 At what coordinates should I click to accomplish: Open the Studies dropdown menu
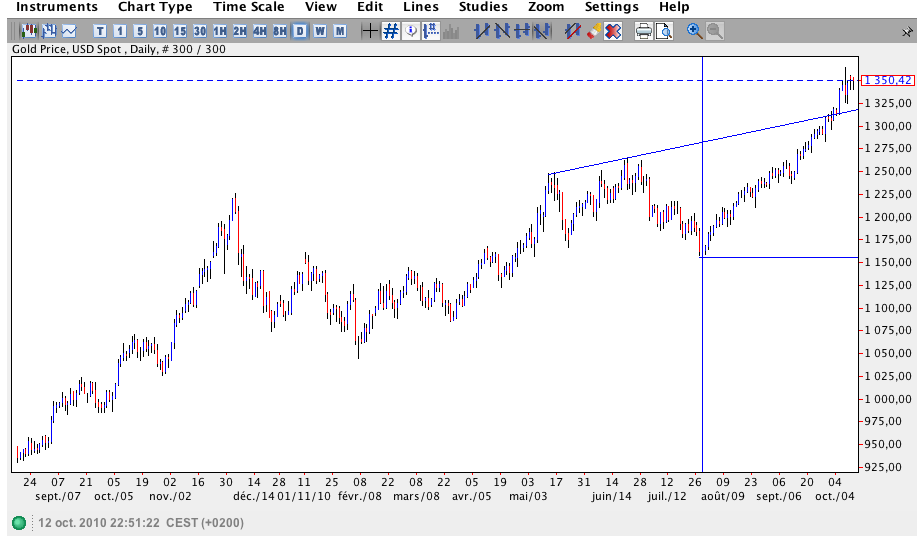(x=483, y=7)
